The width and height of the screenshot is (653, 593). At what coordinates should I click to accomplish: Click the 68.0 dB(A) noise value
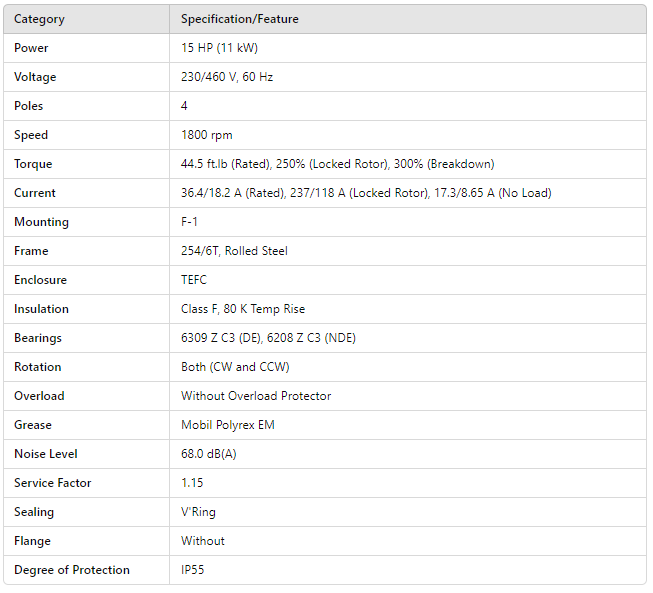click(x=208, y=454)
